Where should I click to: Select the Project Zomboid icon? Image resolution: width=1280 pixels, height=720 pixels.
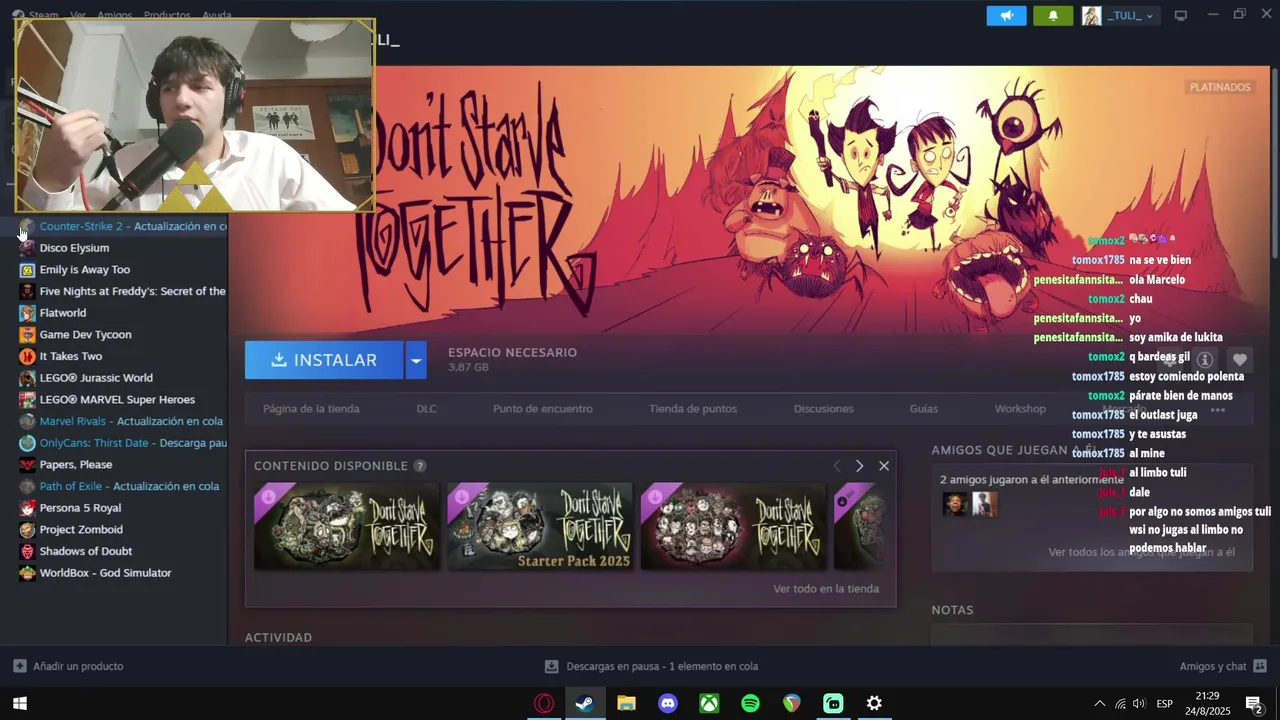click(27, 530)
